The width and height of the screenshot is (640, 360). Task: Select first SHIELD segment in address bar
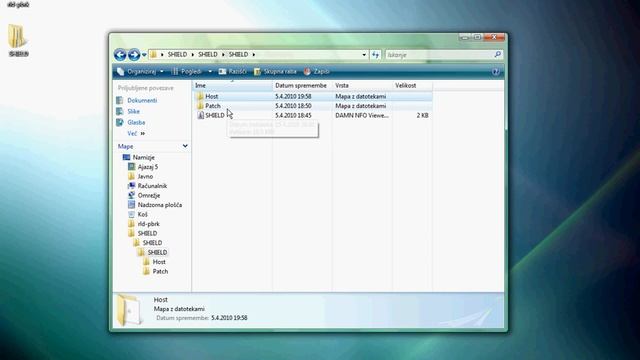pyautogui.click(x=177, y=54)
